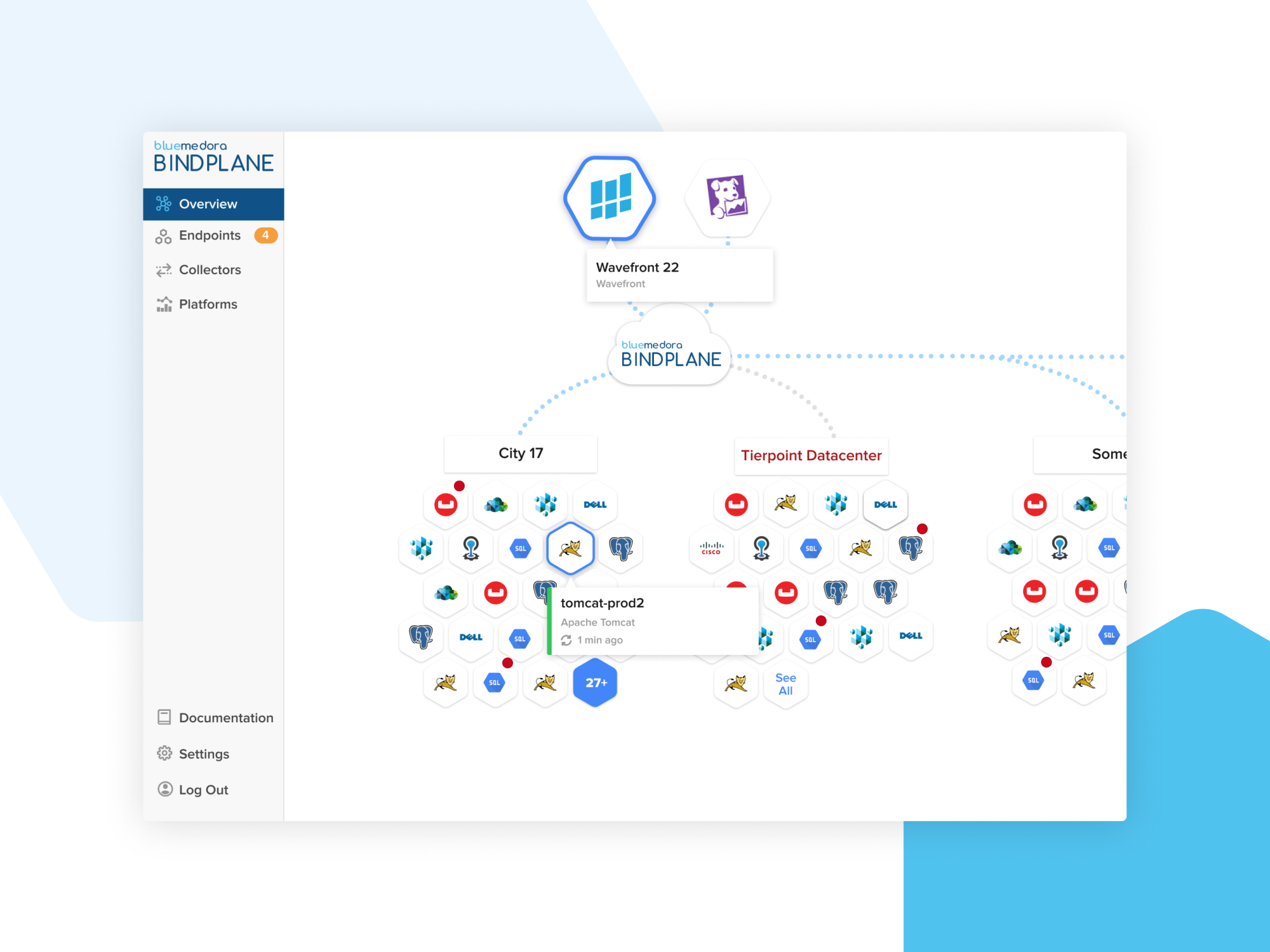This screenshot has width=1270, height=952.
Task: Open the alerted SQL hexagon in City 17
Action: click(x=495, y=683)
